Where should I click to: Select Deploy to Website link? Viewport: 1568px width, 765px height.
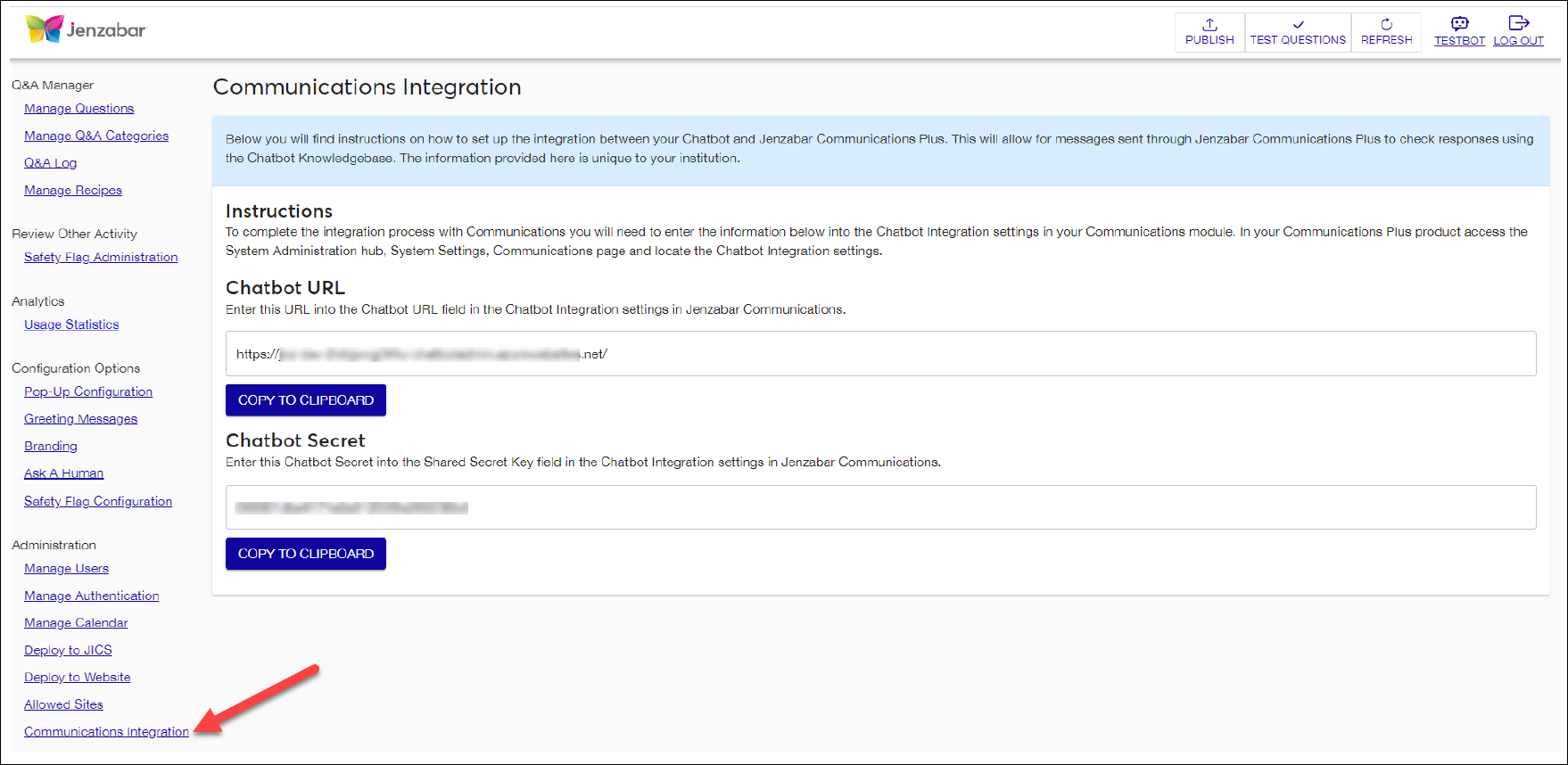[78, 678]
